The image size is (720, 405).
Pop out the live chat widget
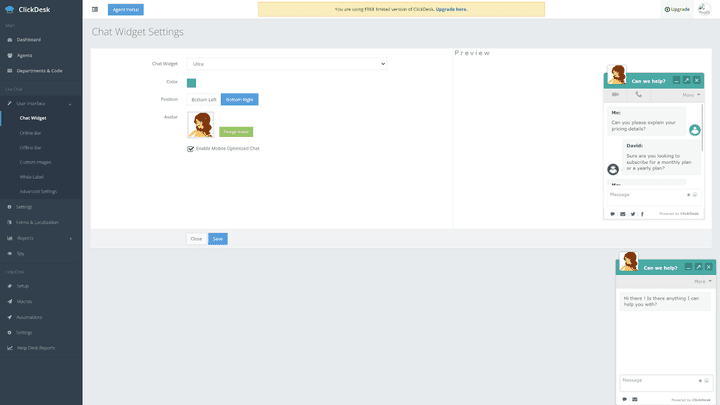(698, 267)
